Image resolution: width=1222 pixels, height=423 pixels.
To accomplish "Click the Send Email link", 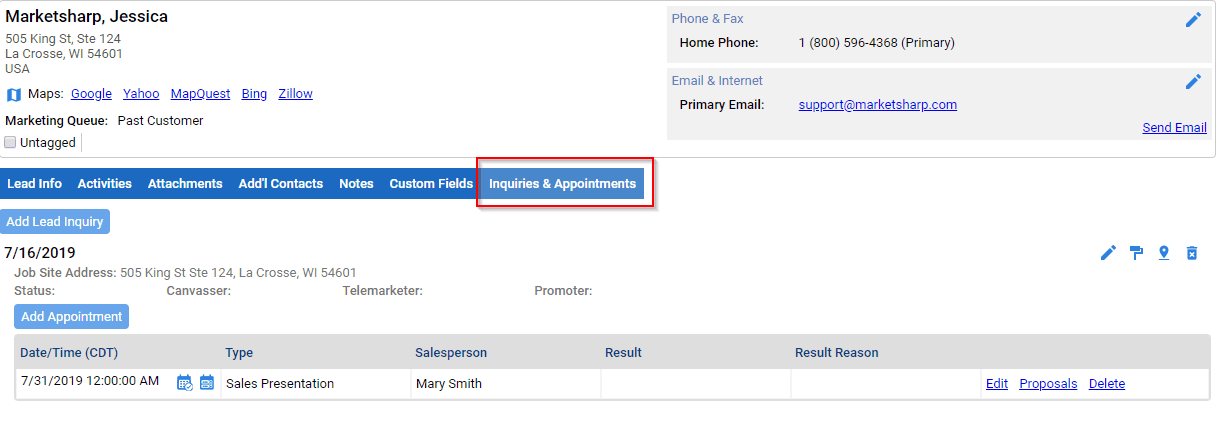I will [x=1174, y=128].
